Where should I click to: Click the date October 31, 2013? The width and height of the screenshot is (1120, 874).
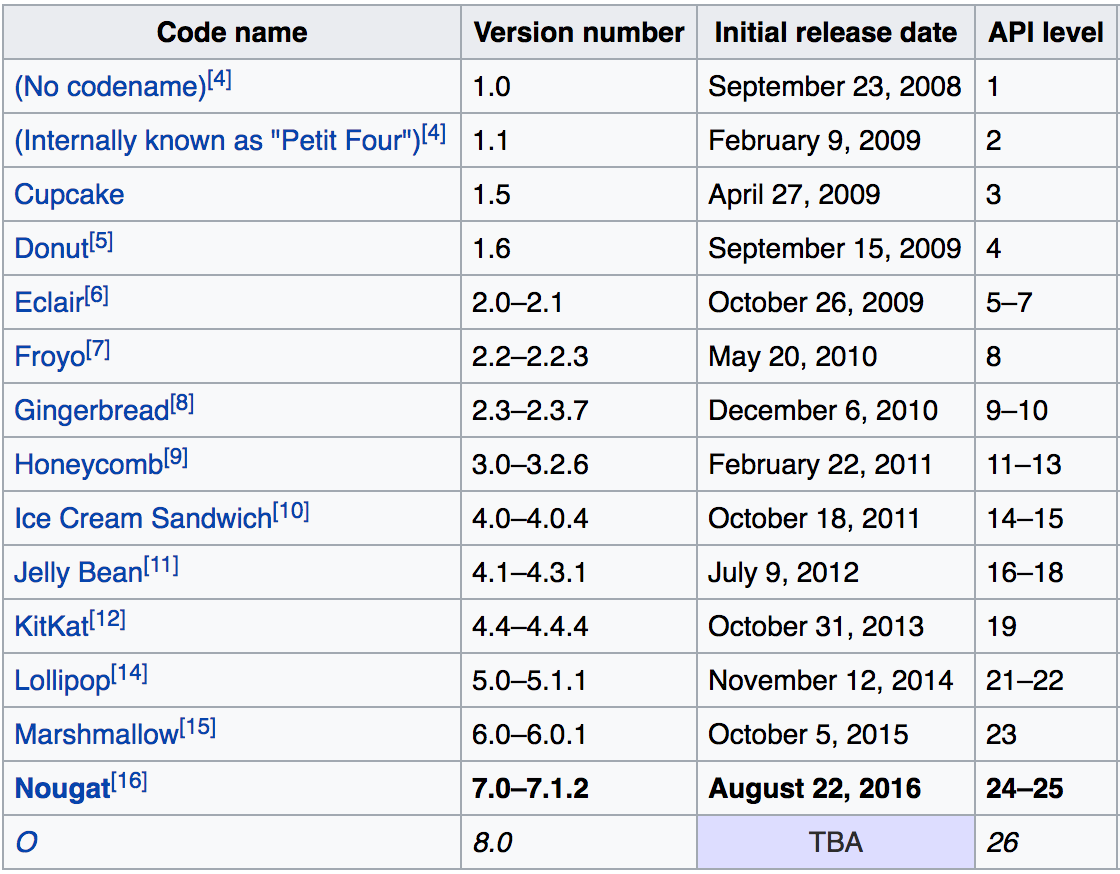click(816, 626)
